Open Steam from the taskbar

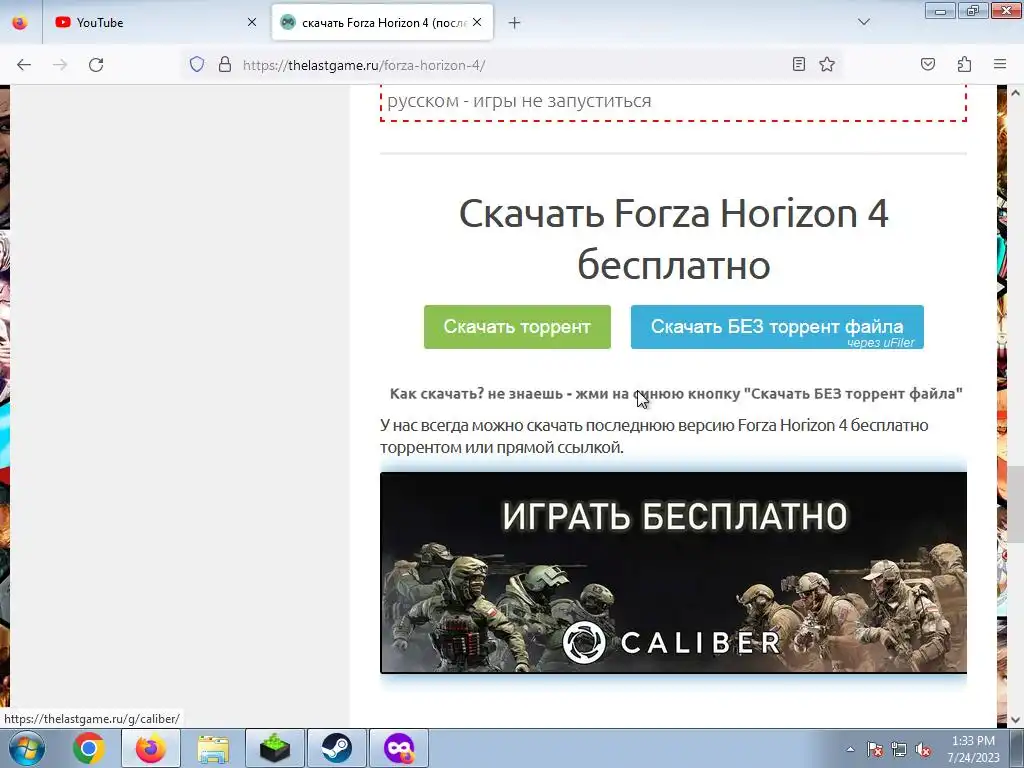[337, 748]
